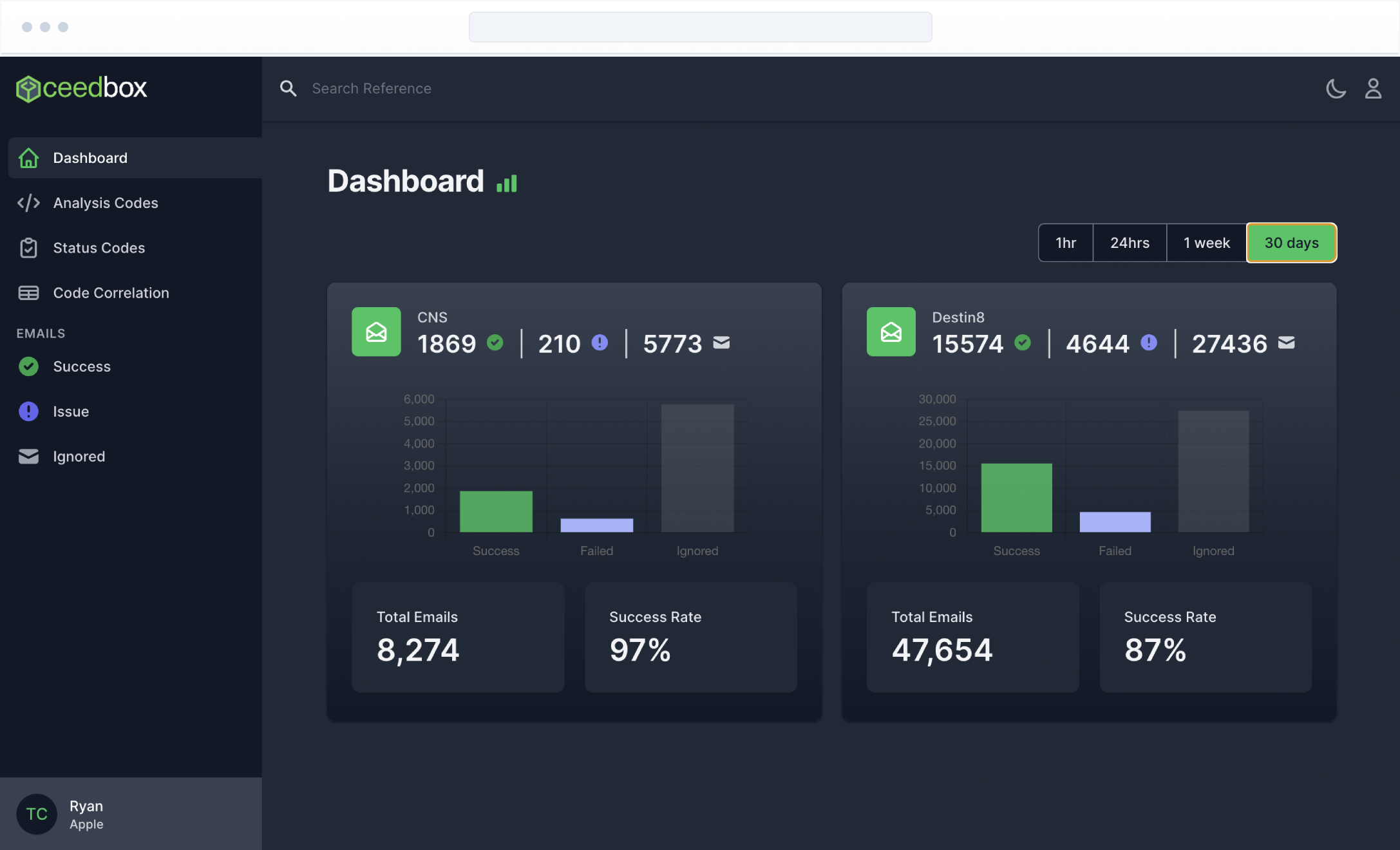1400x850 pixels.
Task: Click the Destin8 open-envelope icon
Action: (x=891, y=332)
